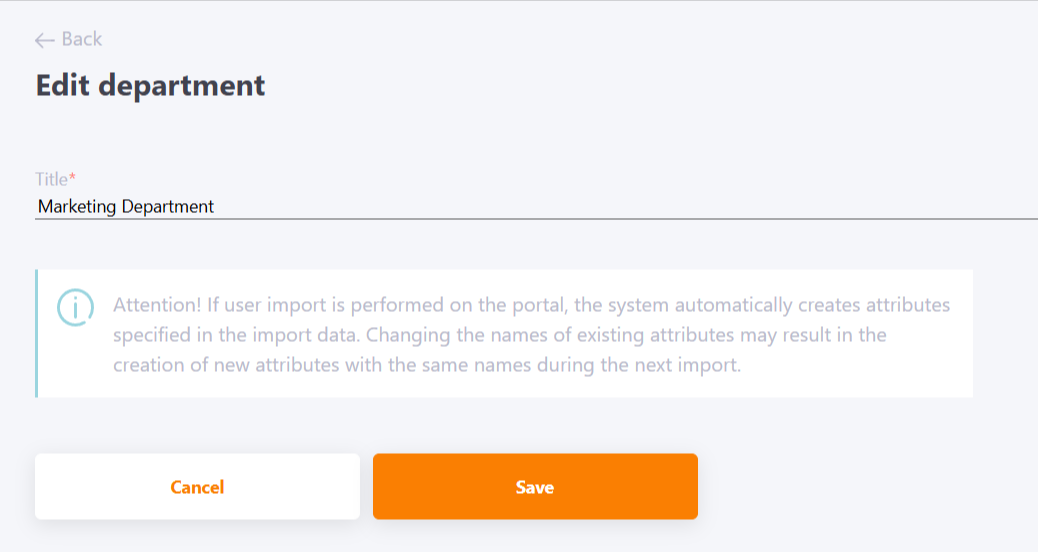Click the Title field label
The image size is (1038, 552).
(51, 179)
